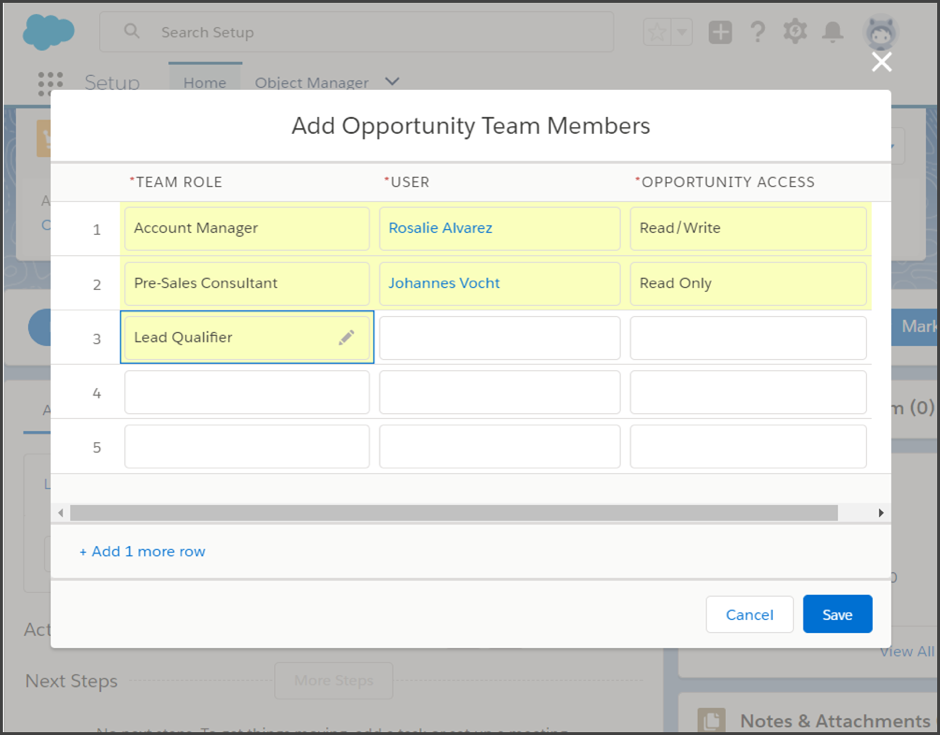Click the Notes & Attachments icon
The image size is (940, 735).
712,720
